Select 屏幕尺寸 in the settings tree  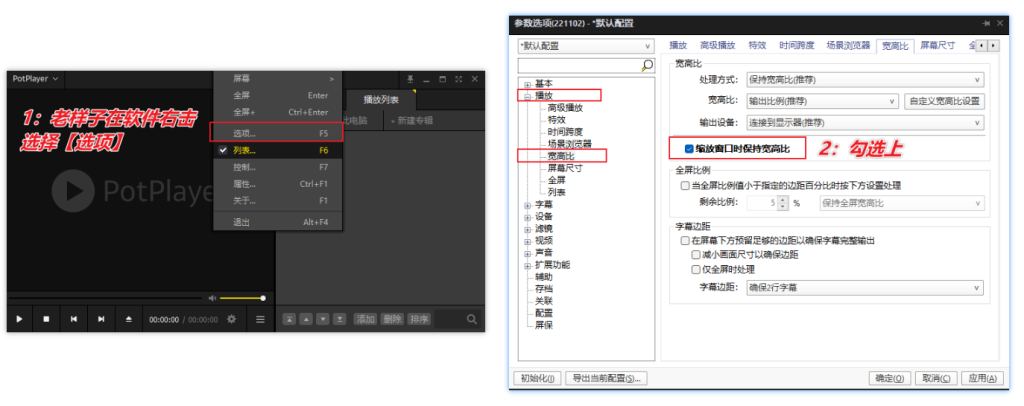pyautogui.click(x=565, y=168)
